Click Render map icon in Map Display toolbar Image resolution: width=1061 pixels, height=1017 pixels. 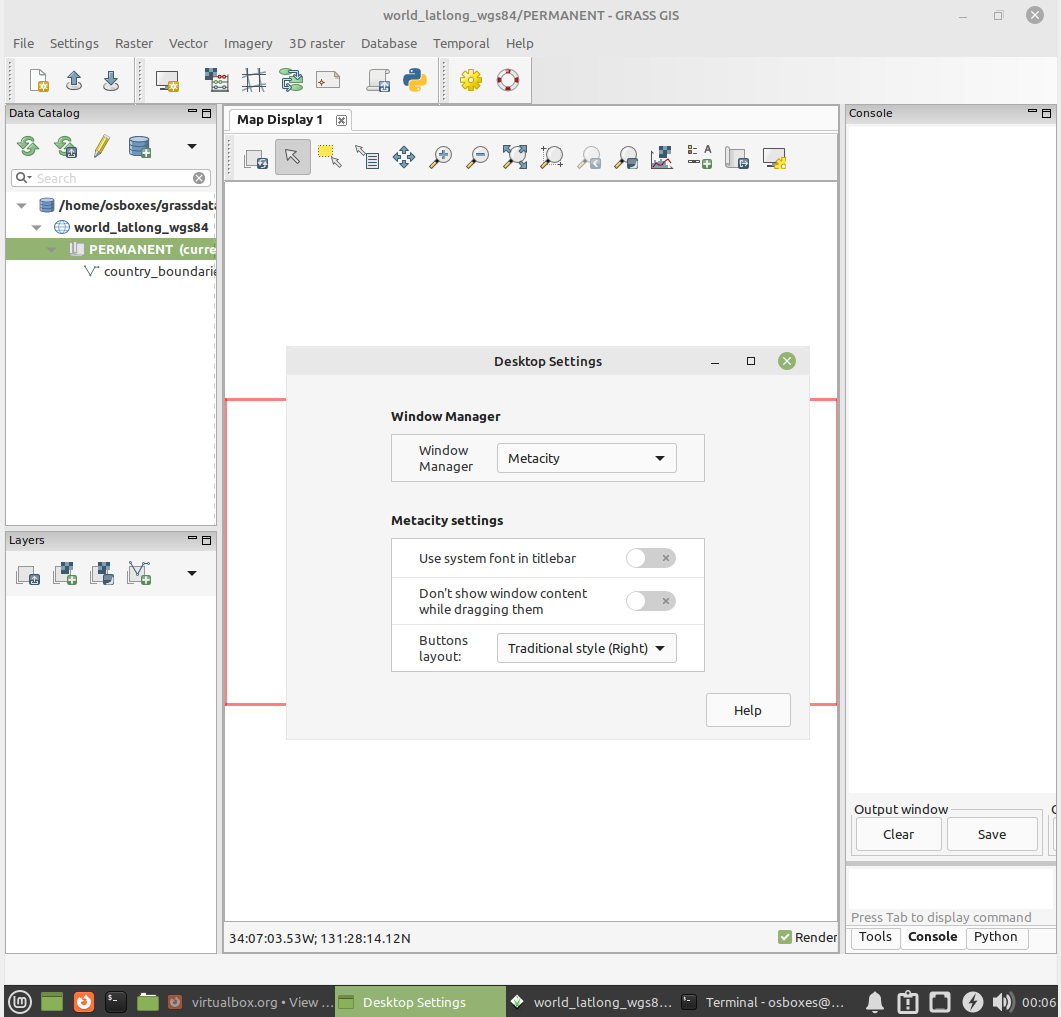click(256, 158)
